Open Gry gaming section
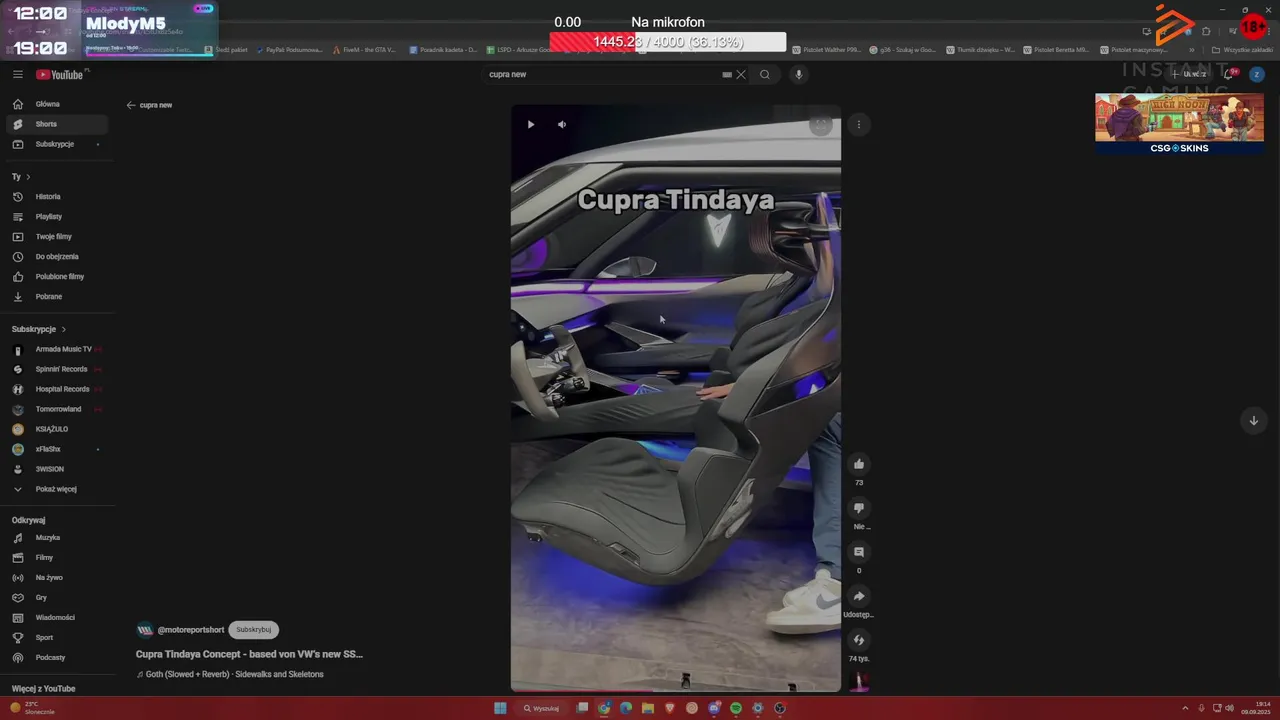This screenshot has height=720, width=1280. [57, 598]
